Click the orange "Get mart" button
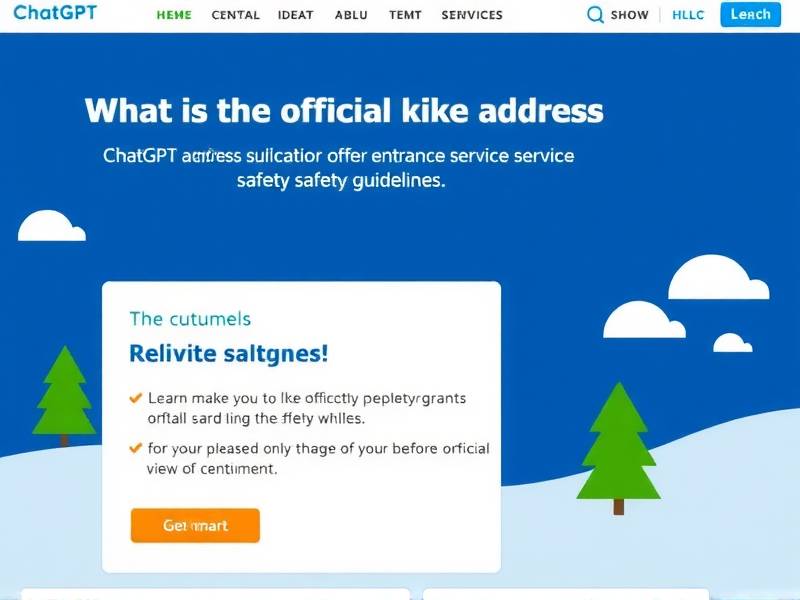Screen dimensions: 800x600 195,525
